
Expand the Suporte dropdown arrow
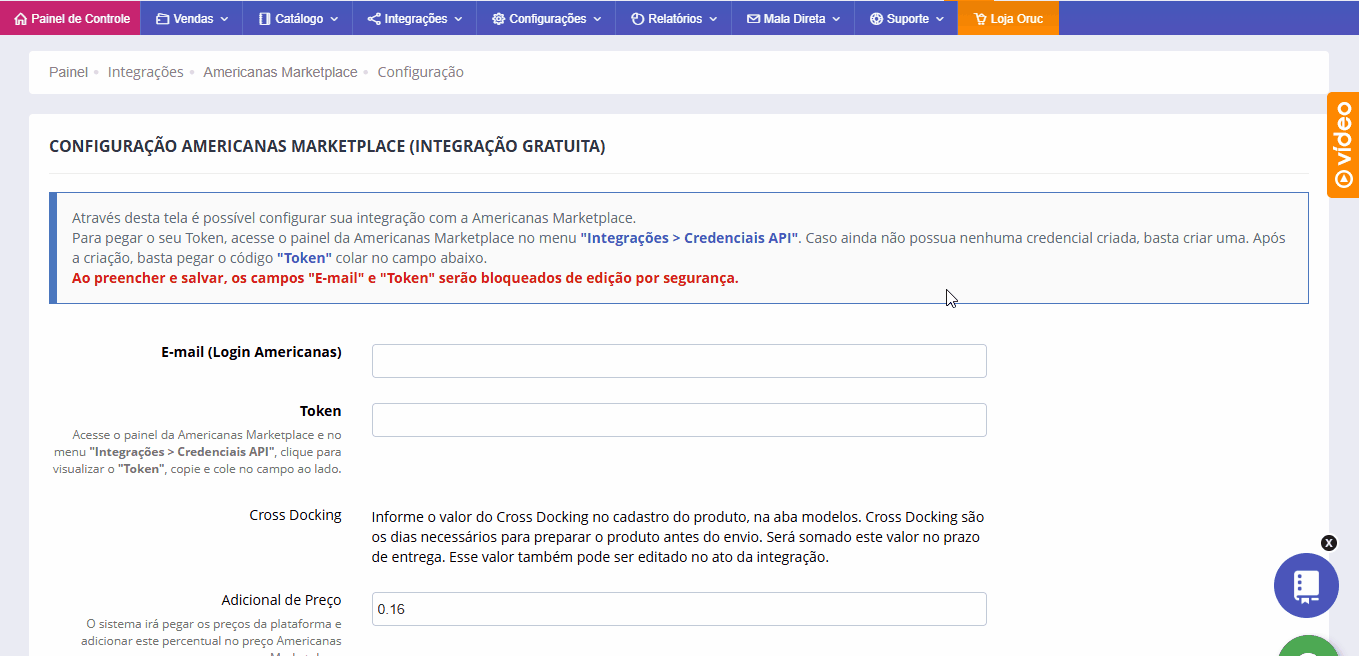940,19
